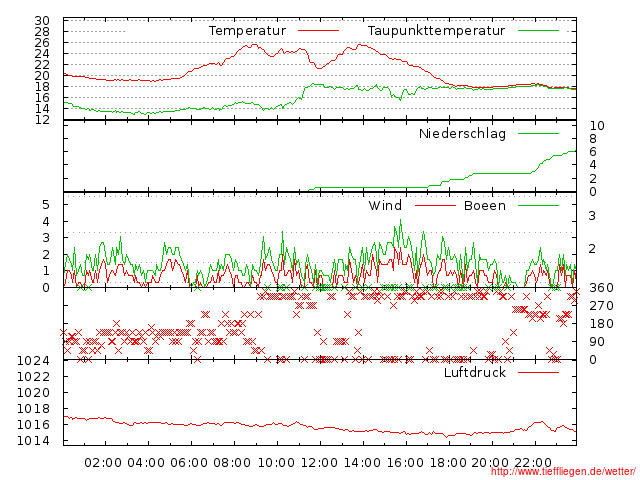Click the 28 temperature axis value
640x480 pixels.
pos(42,31)
